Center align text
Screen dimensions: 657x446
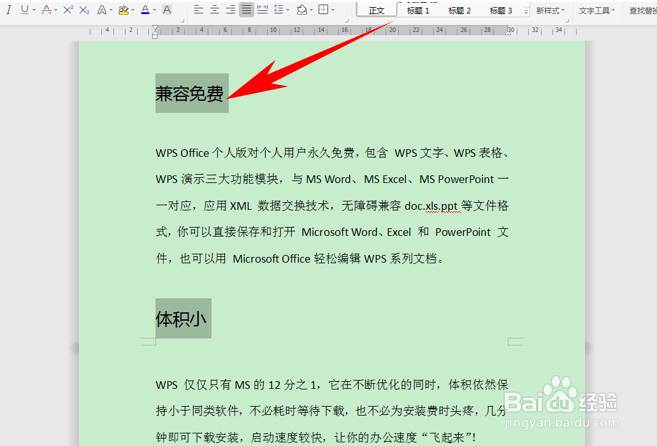click(x=215, y=10)
